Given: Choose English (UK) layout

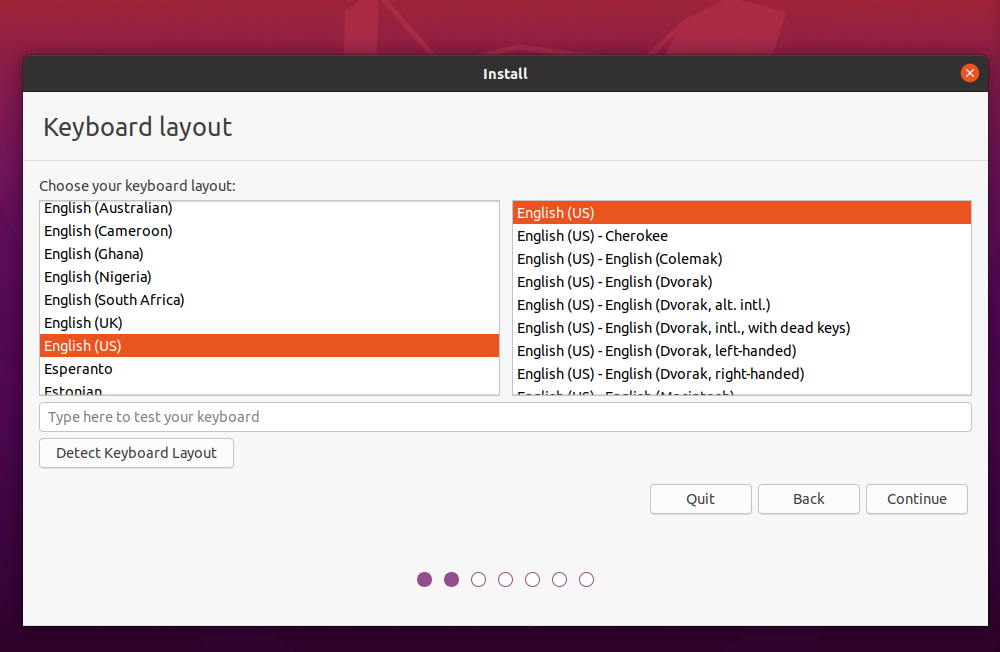Looking at the screenshot, I should [269, 323].
